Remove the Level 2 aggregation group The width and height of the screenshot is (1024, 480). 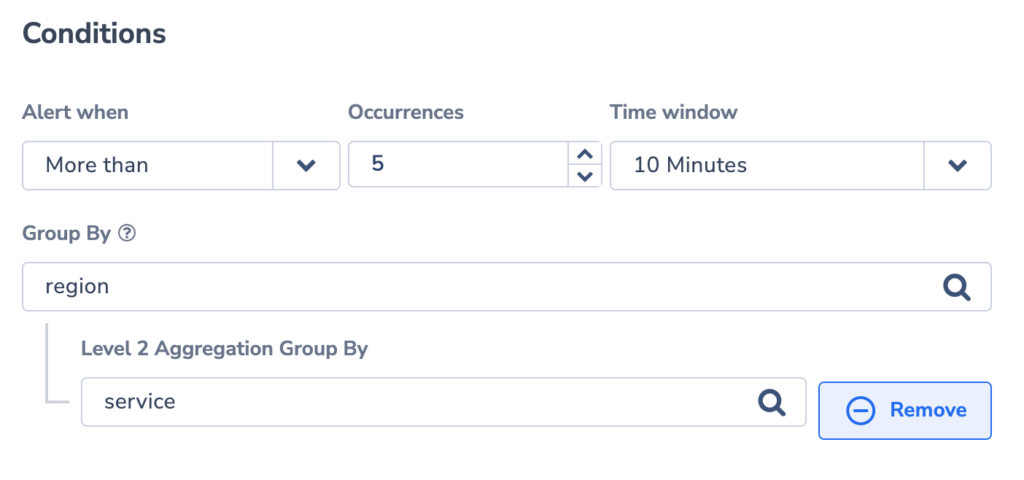tap(904, 411)
